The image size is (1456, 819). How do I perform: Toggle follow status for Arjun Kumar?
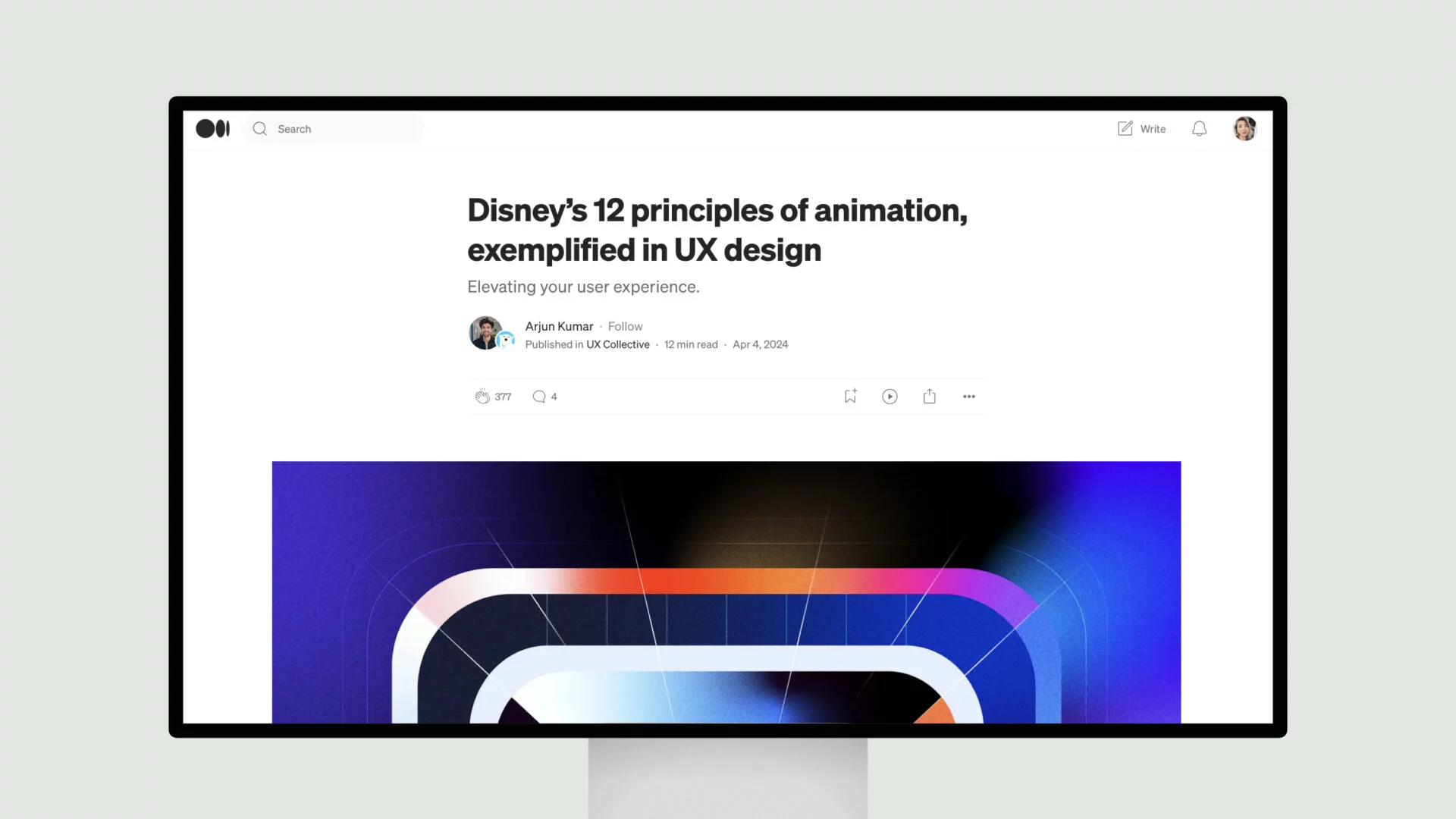(625, 326)
